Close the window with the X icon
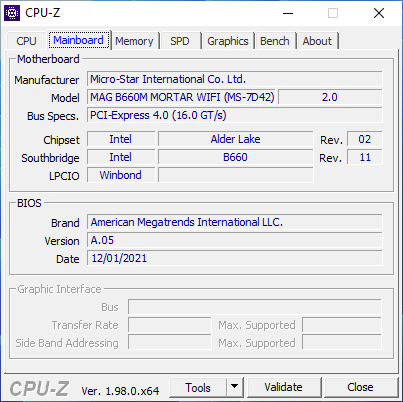 pyautogui.click(x=379, y=13)
